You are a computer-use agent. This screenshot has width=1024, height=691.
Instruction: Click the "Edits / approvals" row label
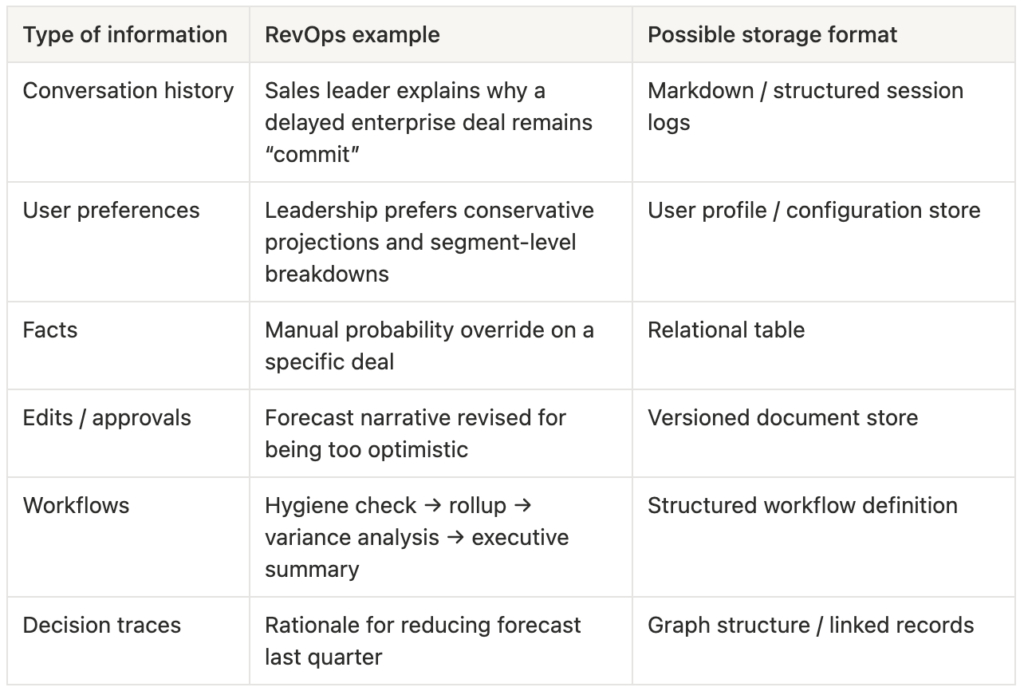pos(106,418)
